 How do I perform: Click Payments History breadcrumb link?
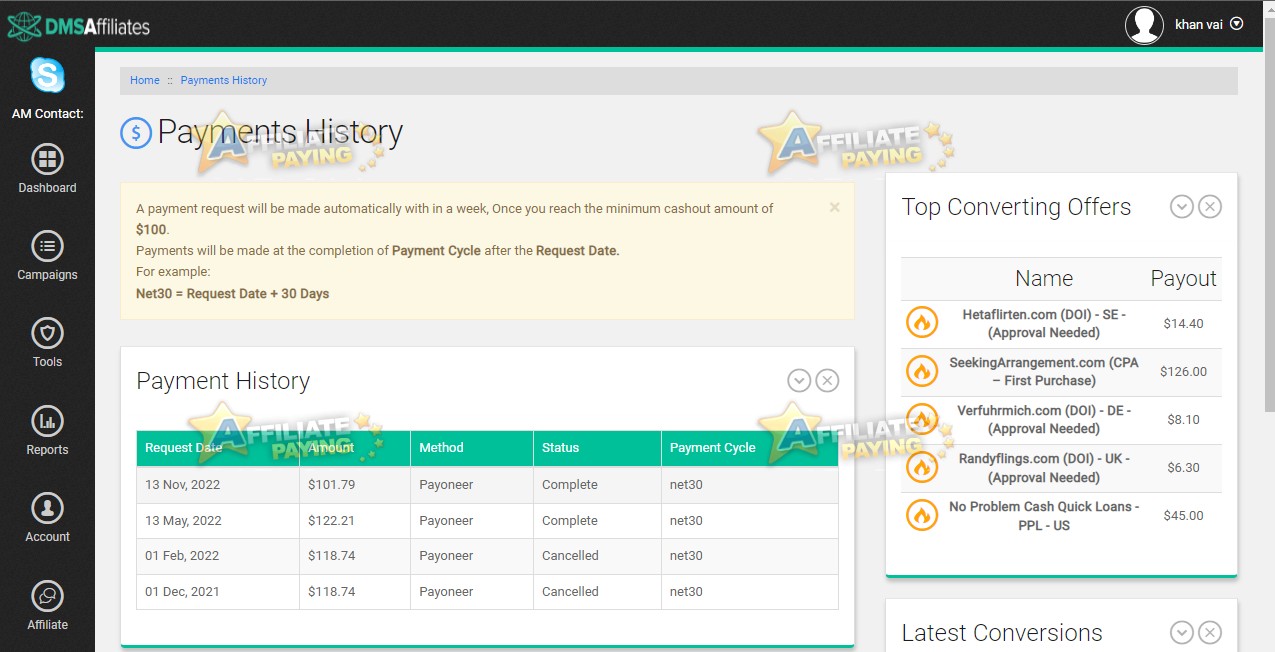(x=224, y=80)
